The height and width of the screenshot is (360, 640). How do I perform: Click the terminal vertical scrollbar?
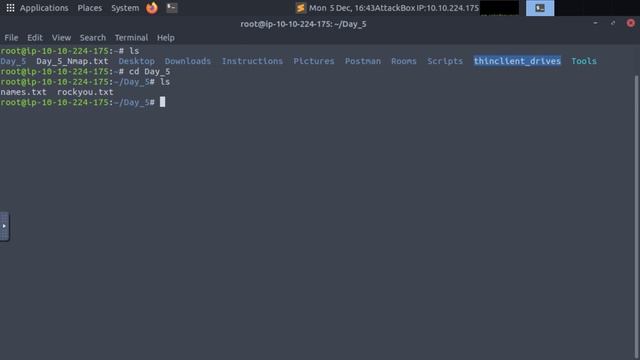pos(636,216)
